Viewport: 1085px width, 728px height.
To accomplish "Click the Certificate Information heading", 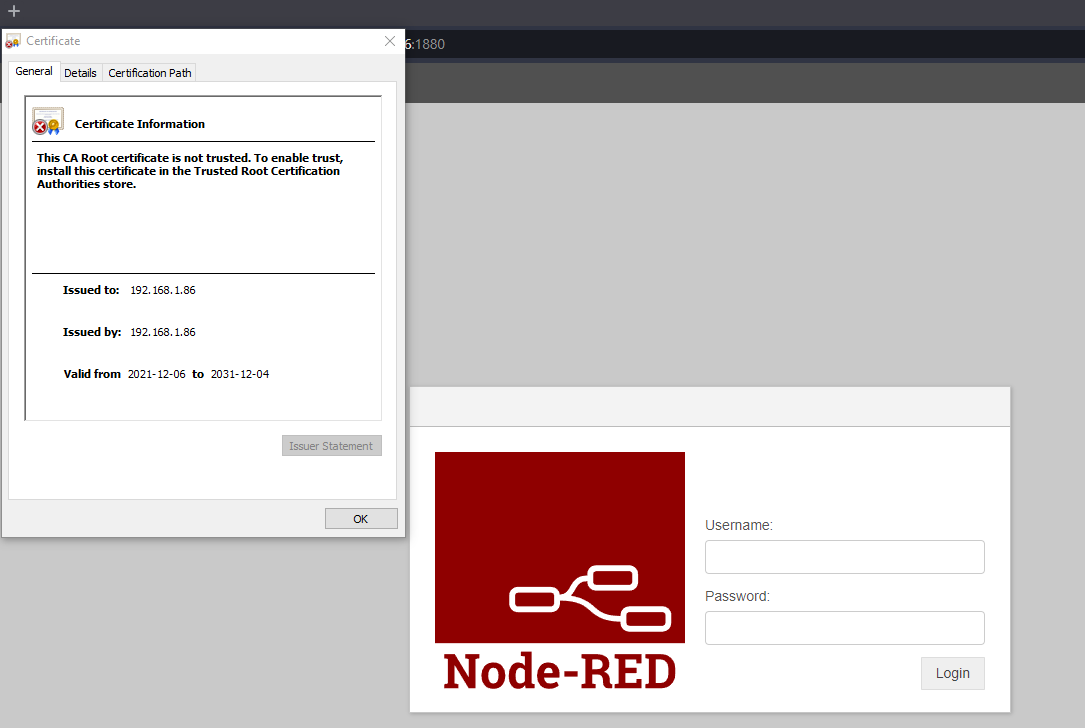I will [140, 124].
